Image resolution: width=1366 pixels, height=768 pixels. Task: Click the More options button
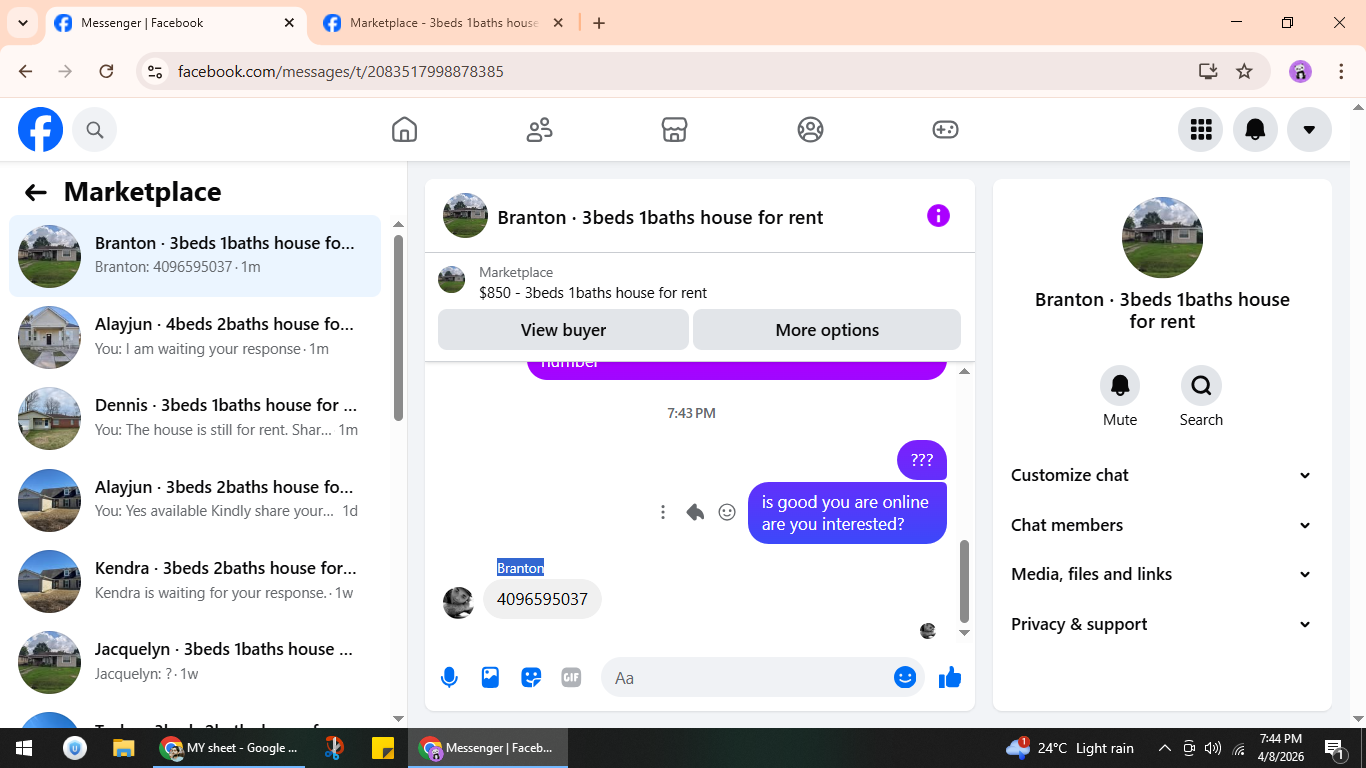click(x=827, y=330)
